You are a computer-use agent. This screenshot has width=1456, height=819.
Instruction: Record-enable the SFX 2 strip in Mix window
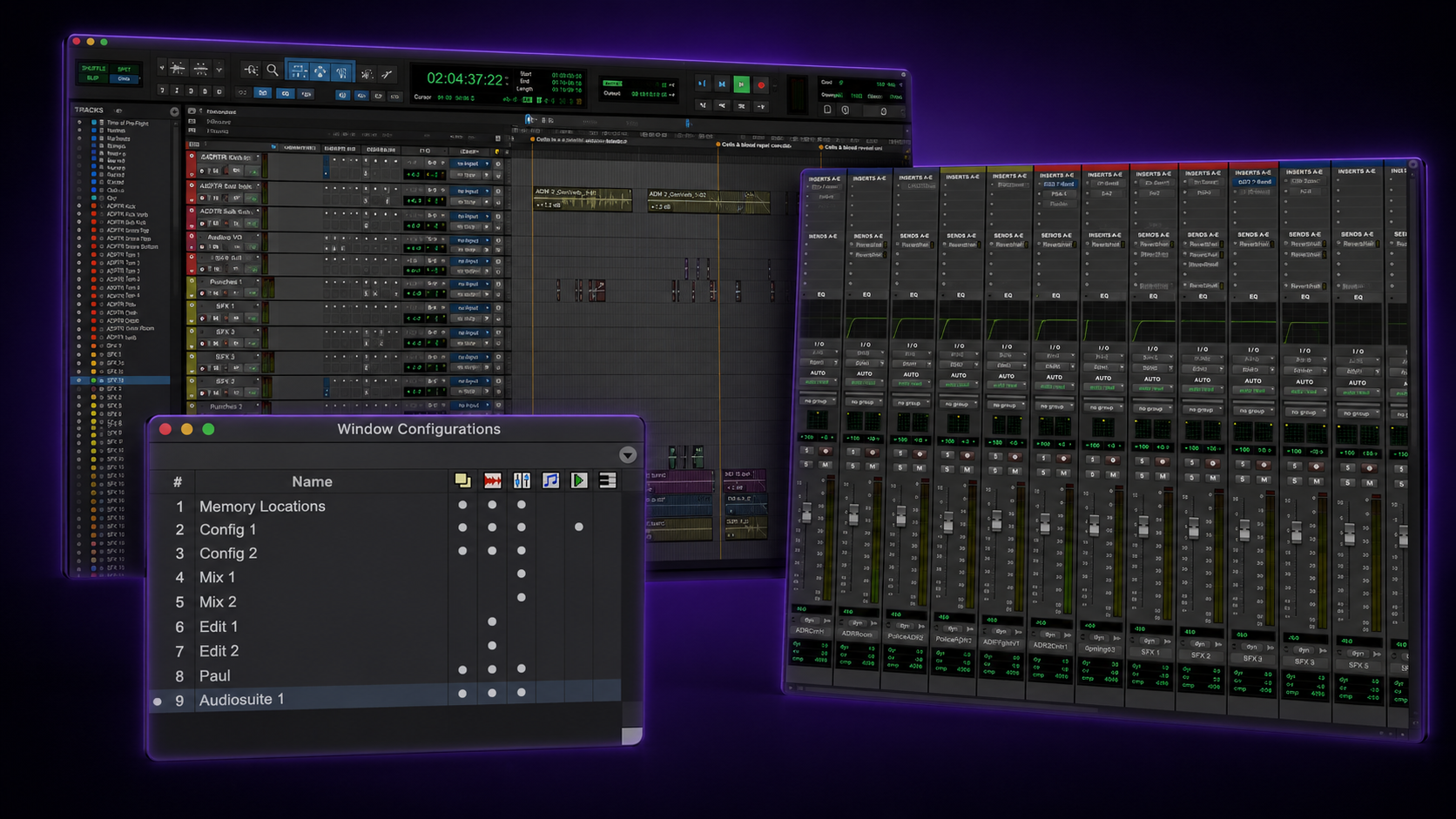1212,463
